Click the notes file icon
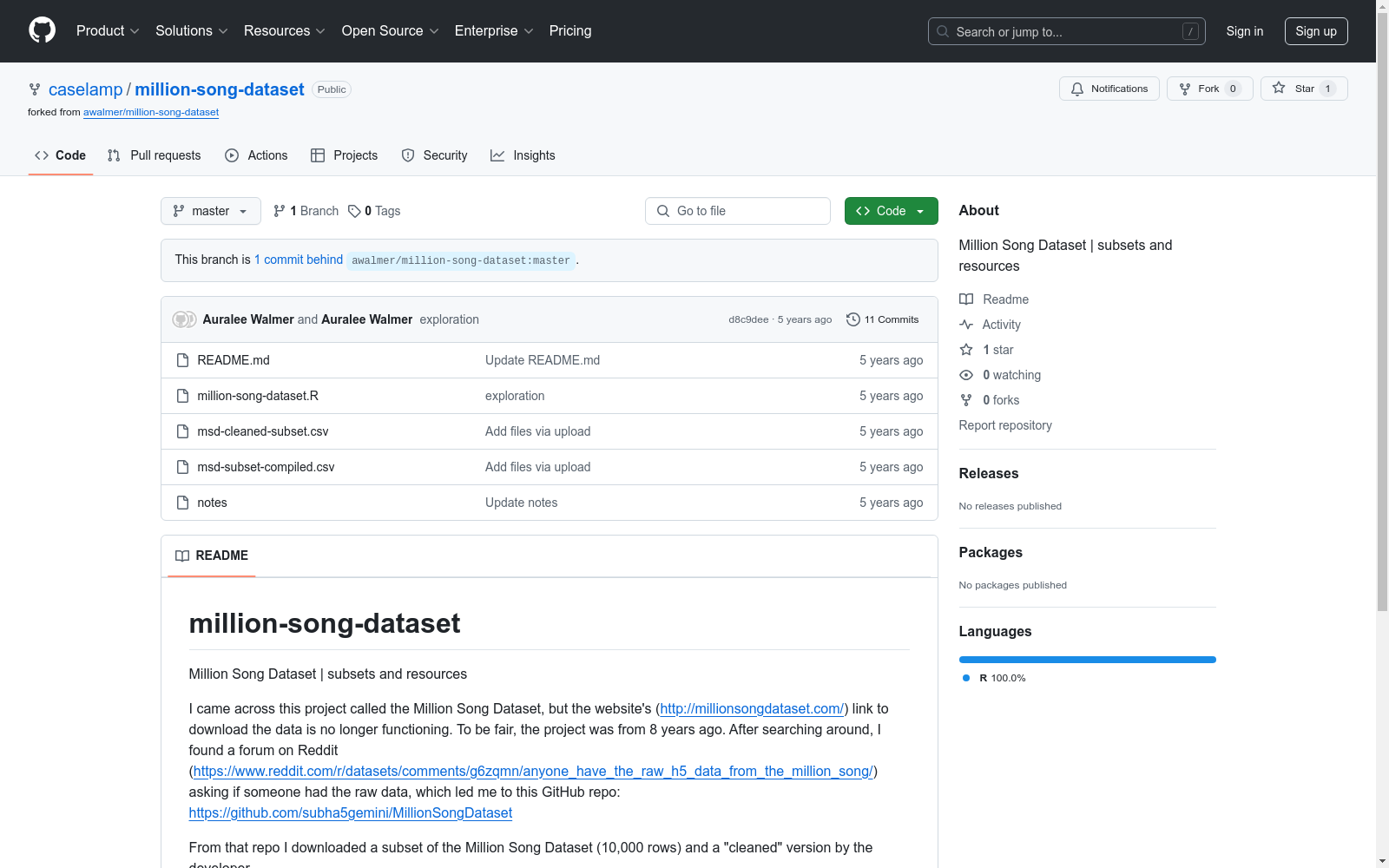The width and height of the screenshot is (1389, 868). pos(182,503)
